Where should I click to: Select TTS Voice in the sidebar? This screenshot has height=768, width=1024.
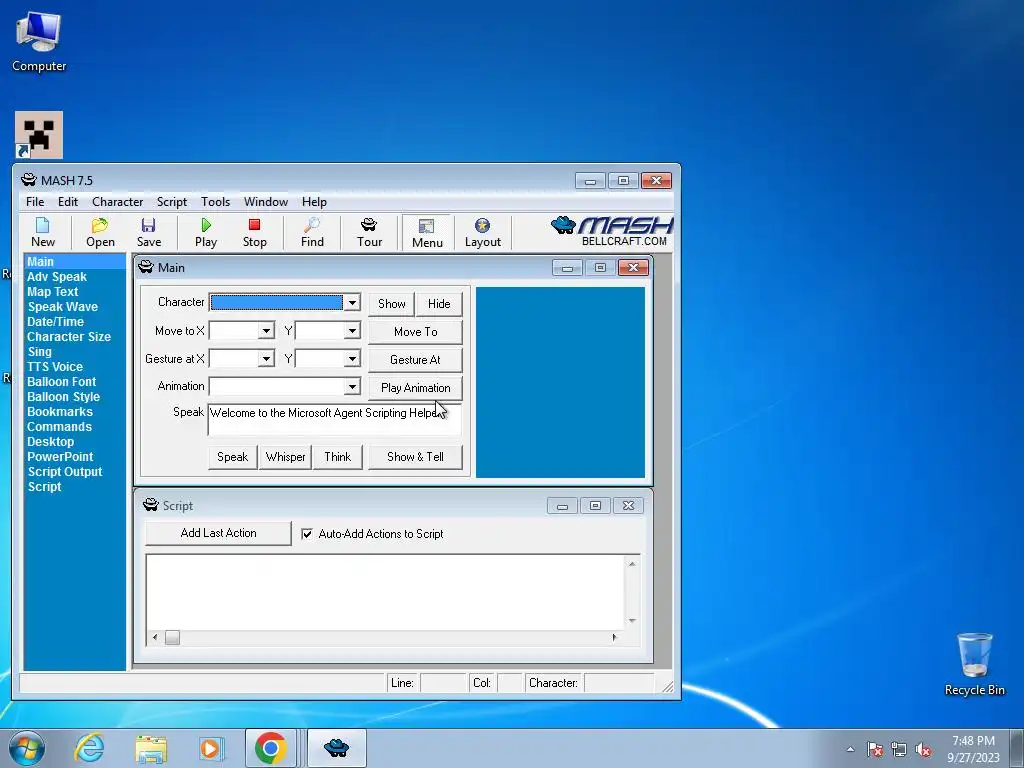tap(55, 367)
